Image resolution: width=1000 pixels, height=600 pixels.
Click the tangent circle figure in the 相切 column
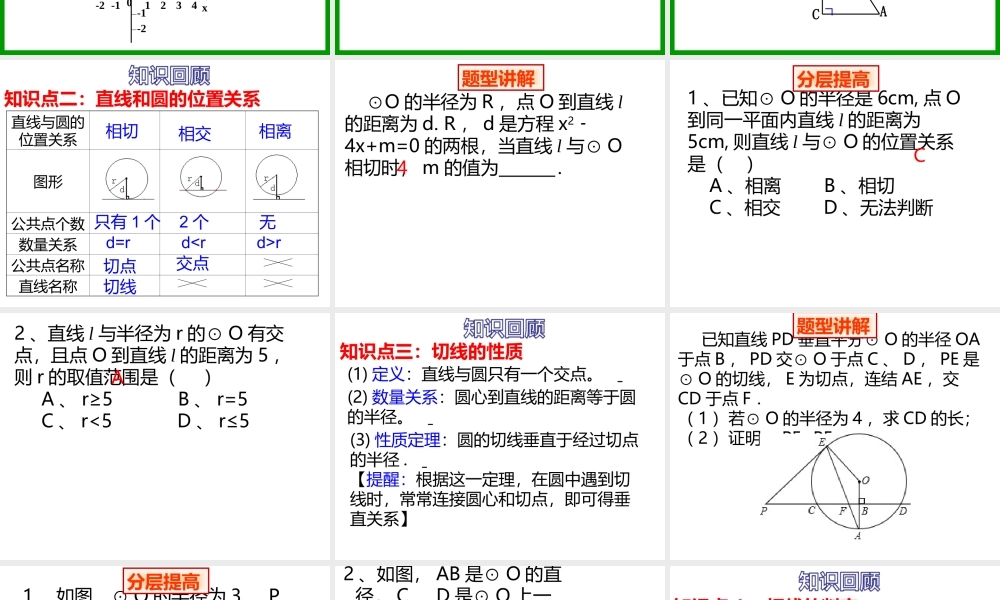click(126, 180)
